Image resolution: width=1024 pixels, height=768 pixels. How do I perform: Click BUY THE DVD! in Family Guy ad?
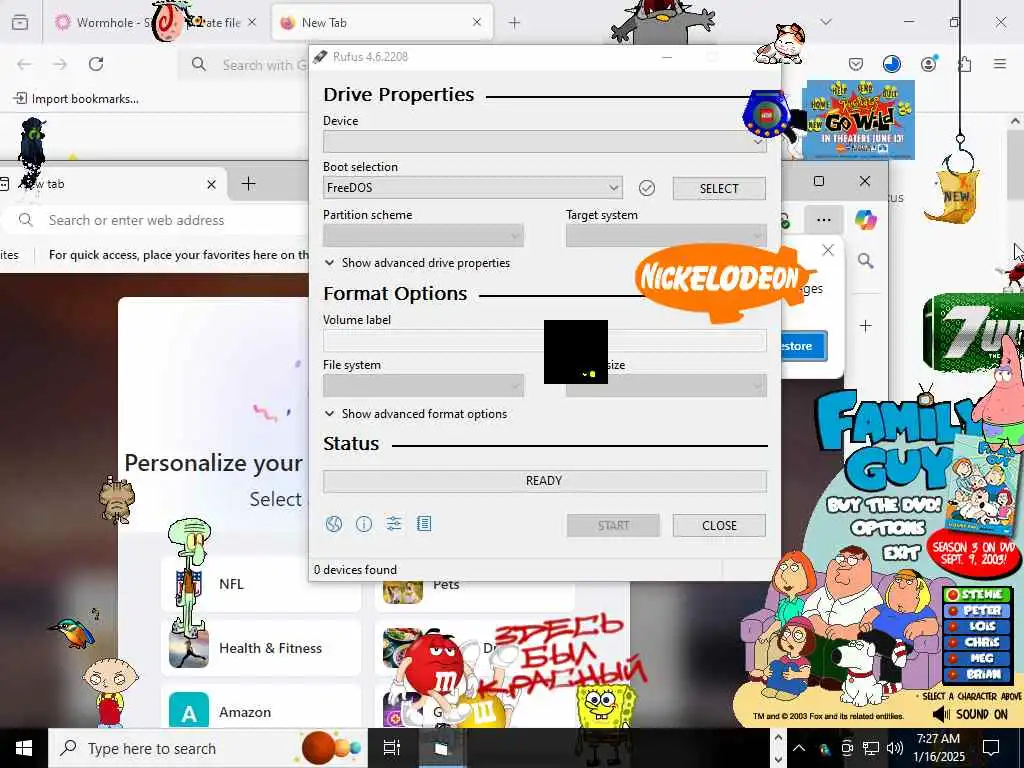point(884,504)
